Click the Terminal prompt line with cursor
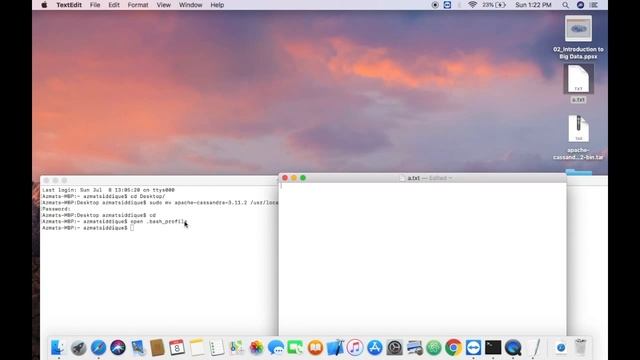Image resolution: width=640 pixels, height=360 pixels. (88, 228)
